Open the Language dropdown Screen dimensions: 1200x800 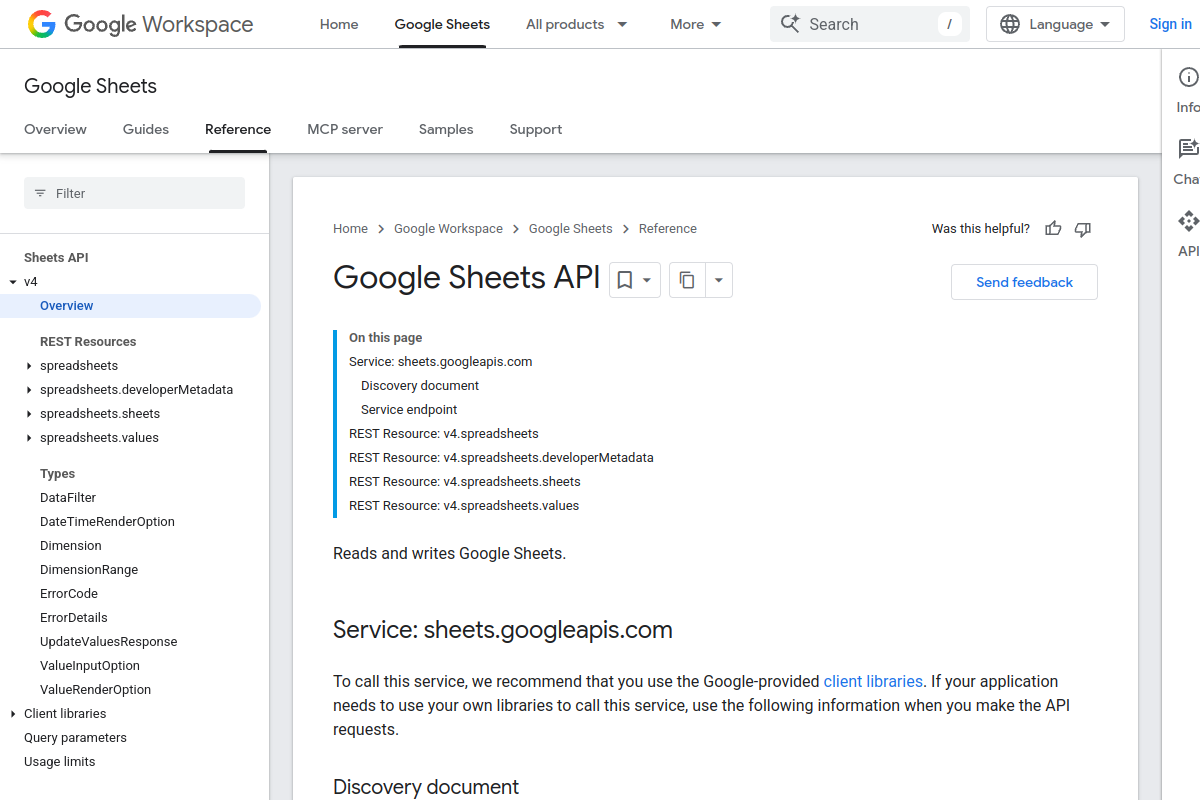tap(1055, 24)
